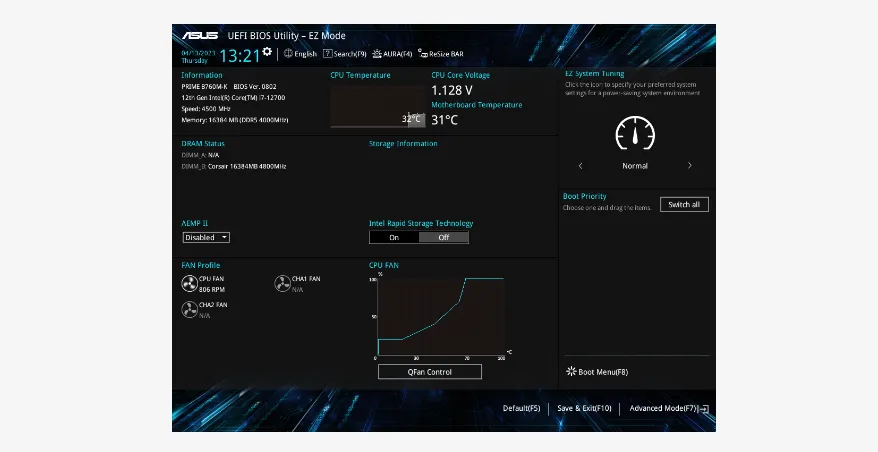
Task: Click the globe language icon
Action: pyautogui.click(x=288, y=54)
